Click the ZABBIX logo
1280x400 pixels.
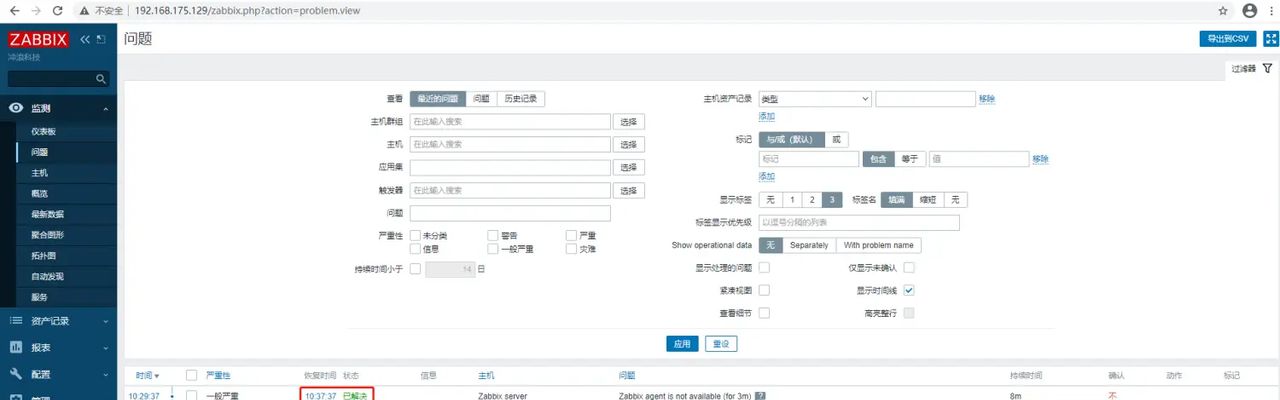click(39, 40)
